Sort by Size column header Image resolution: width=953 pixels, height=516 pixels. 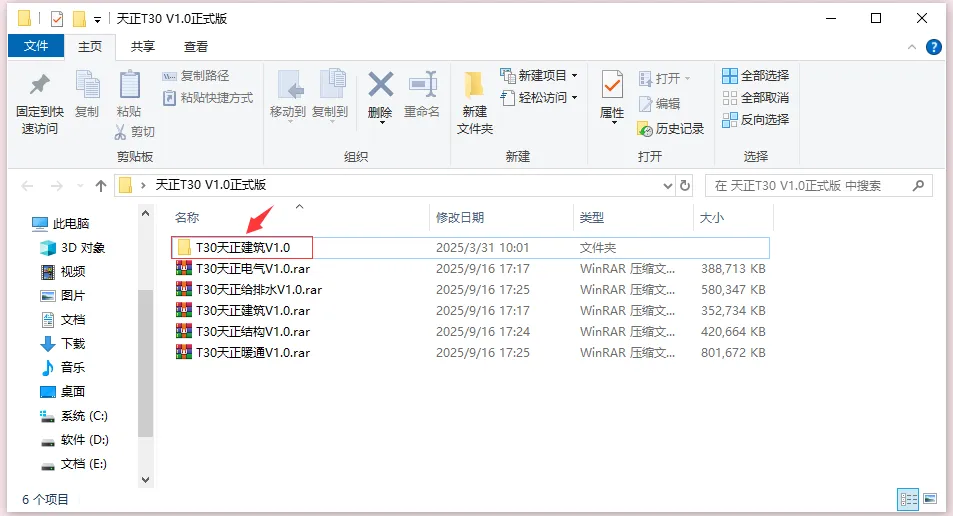click(712, 218)
